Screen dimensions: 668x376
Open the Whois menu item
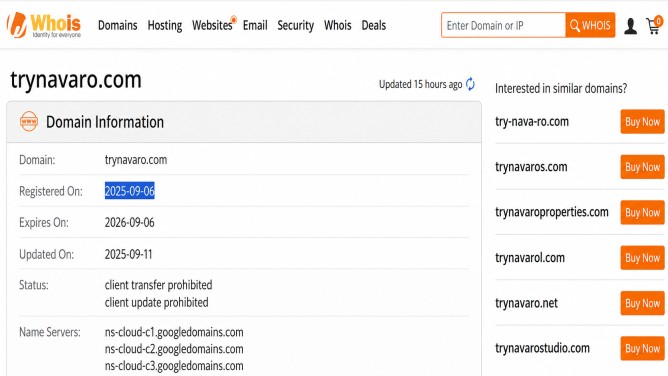click(x=337, y=25)
